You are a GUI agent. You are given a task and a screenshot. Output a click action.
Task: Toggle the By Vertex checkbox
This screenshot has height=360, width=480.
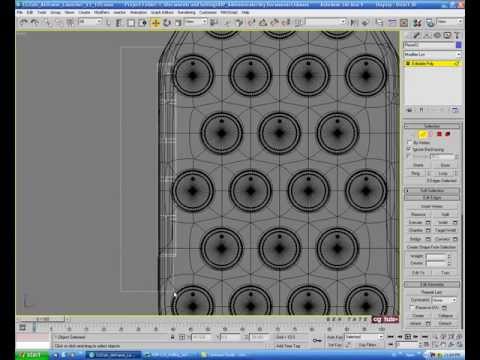409,143
